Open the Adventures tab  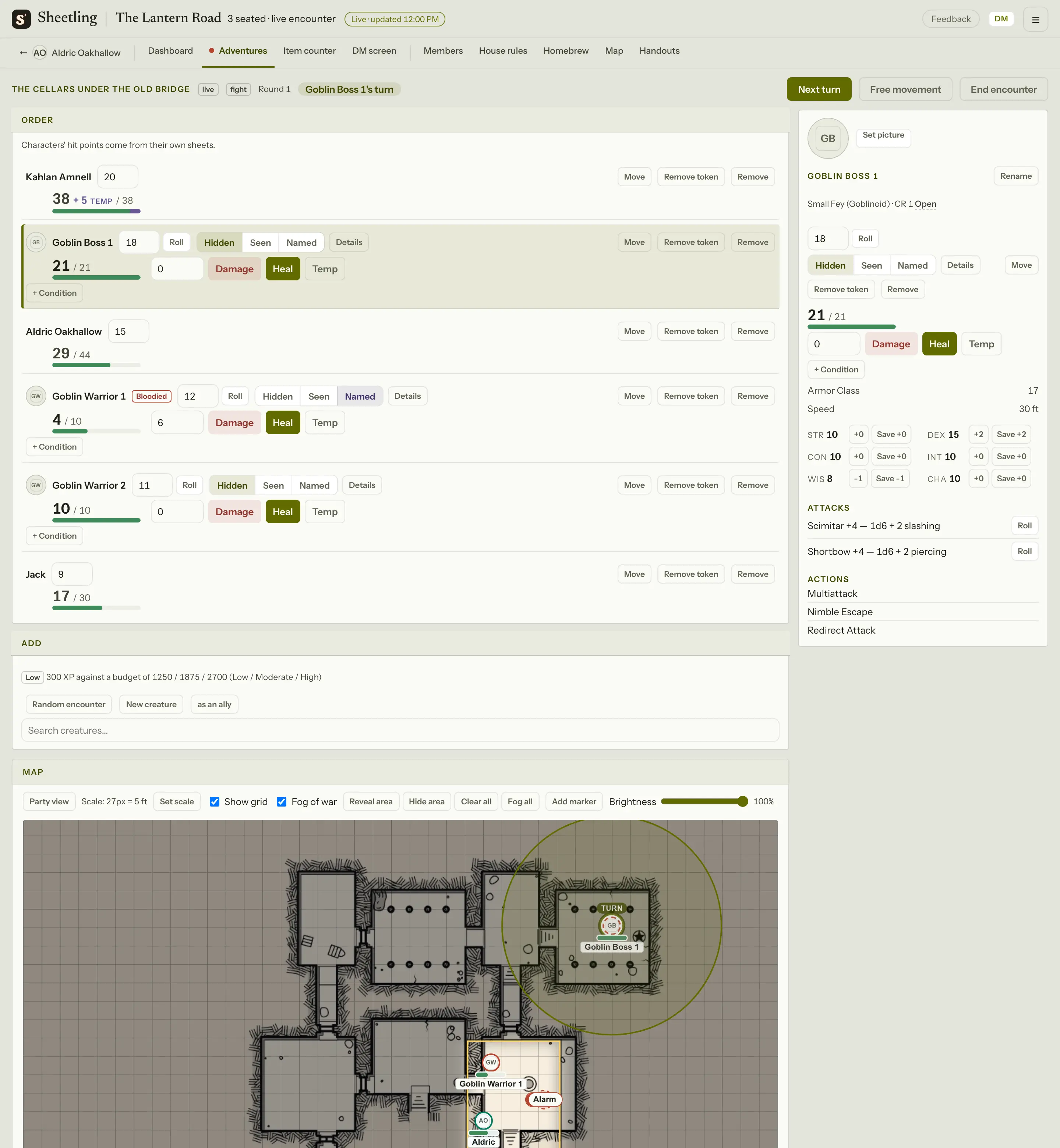coord(238,51)
